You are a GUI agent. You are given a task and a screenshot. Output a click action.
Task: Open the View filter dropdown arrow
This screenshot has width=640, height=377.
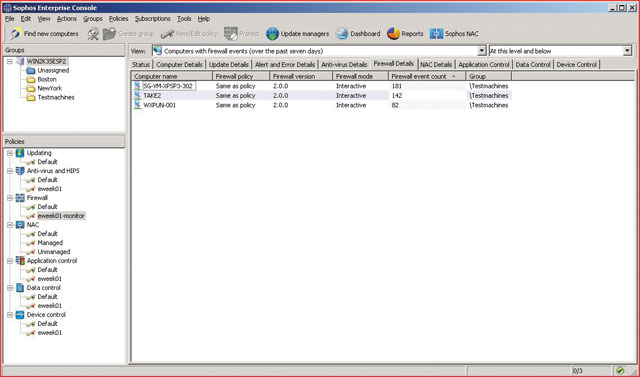tap(482, 51)
